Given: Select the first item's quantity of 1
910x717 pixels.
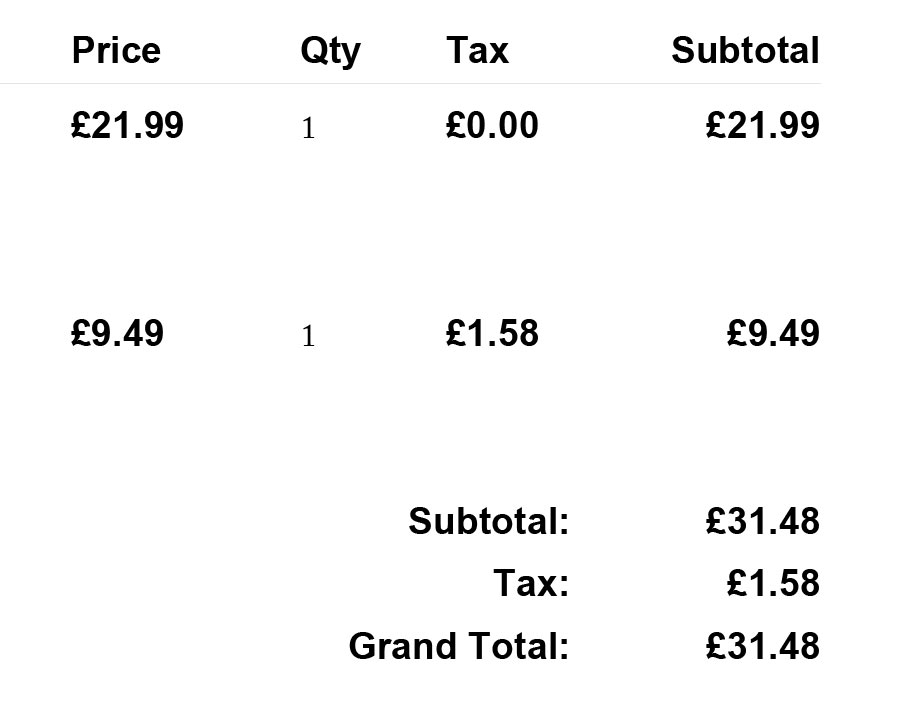Looking at the screenshot, I should 309,129.
